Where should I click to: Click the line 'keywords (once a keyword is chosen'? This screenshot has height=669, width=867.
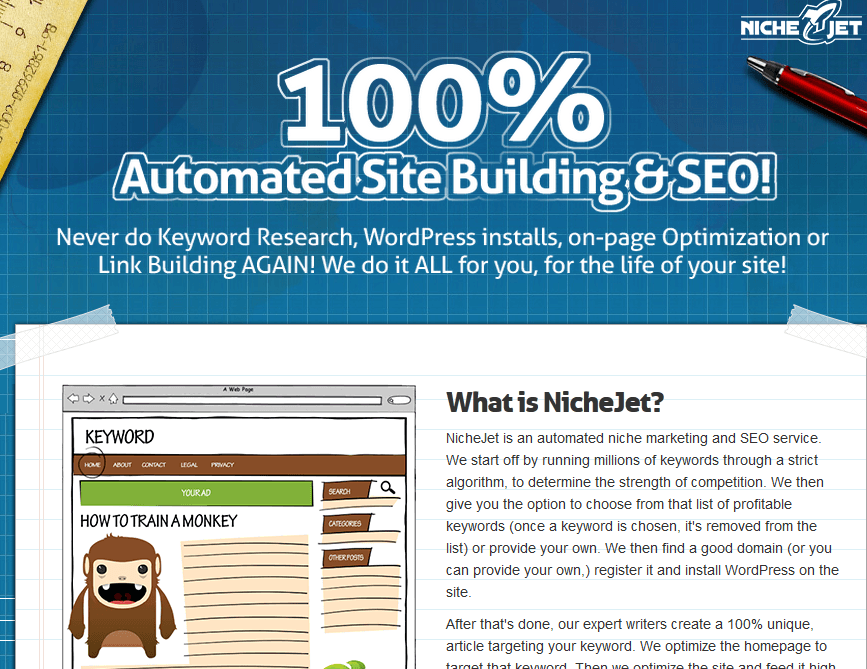631,526
